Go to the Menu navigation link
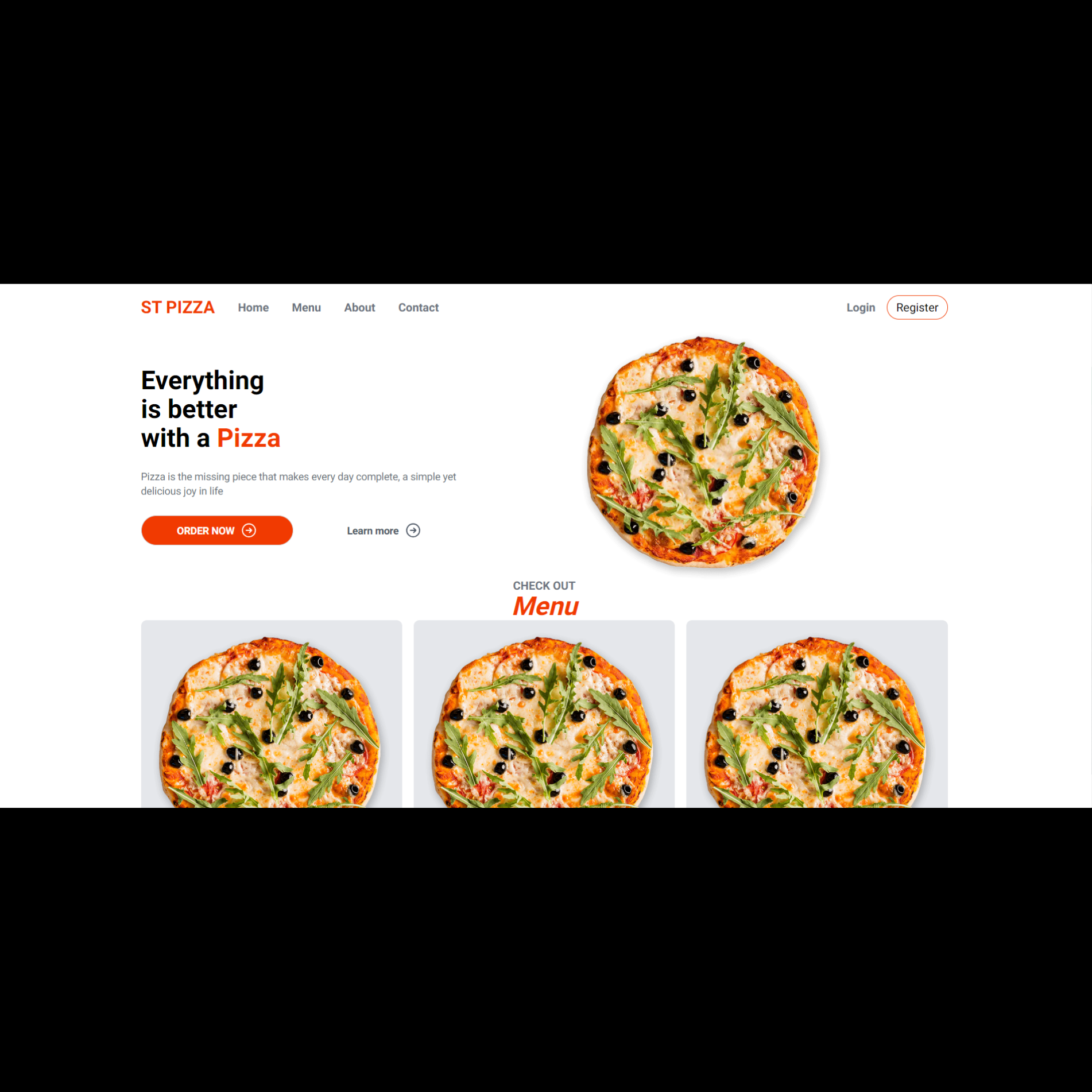 pos(306,308)
